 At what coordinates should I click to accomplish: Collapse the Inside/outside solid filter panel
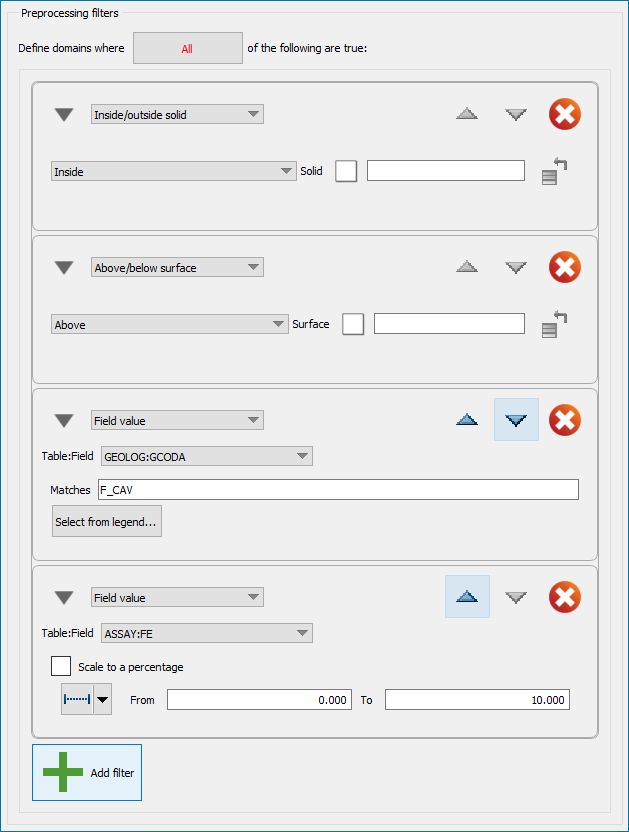pos(64,115)
